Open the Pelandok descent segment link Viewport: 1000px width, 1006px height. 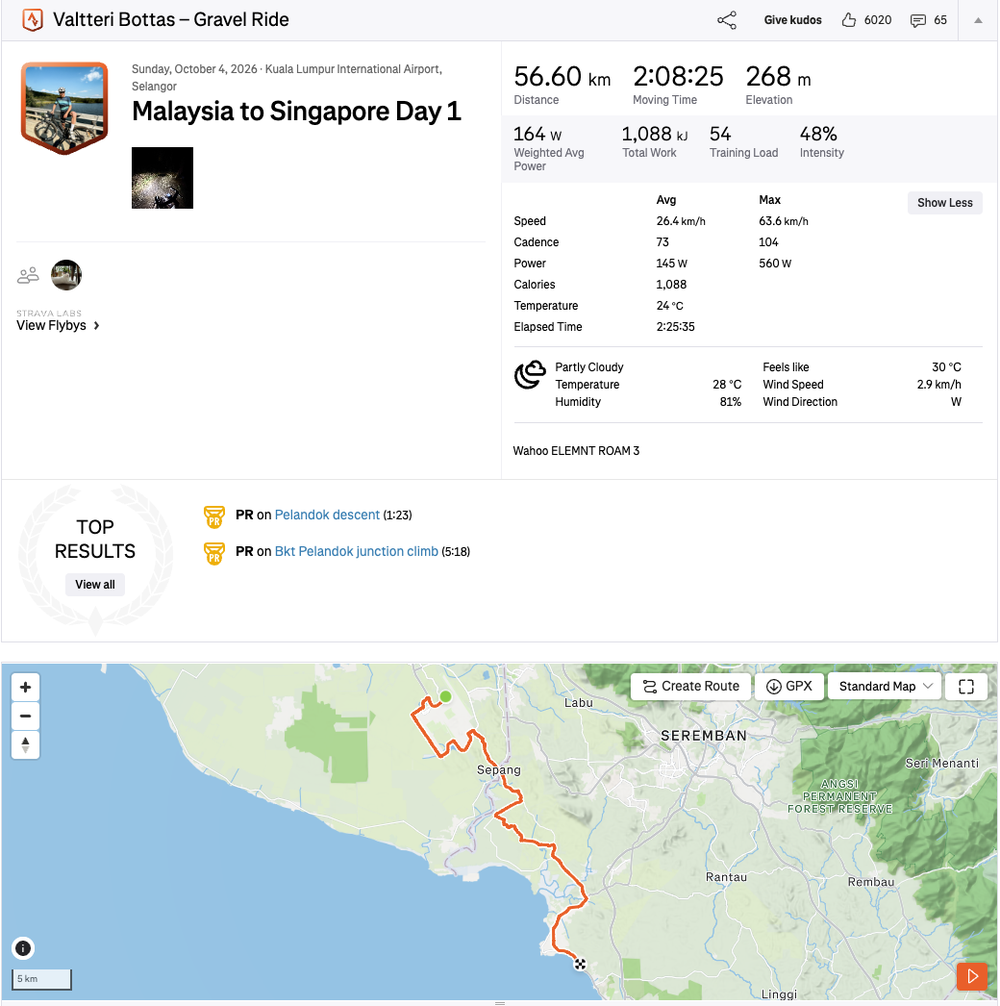(x=327, y=515)
